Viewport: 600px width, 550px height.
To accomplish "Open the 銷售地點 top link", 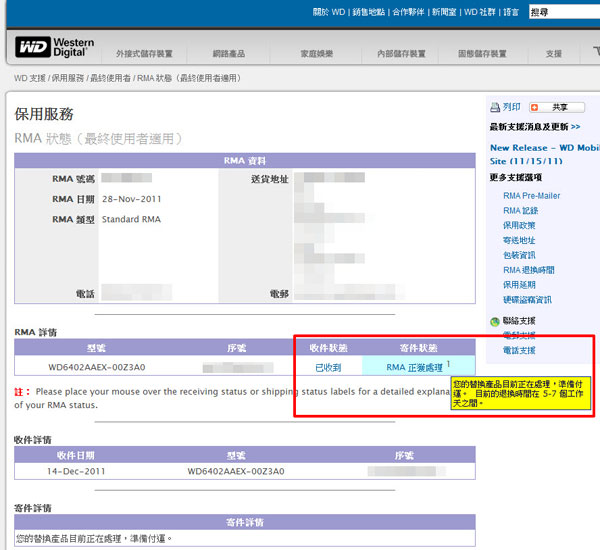I will point(368,12).
